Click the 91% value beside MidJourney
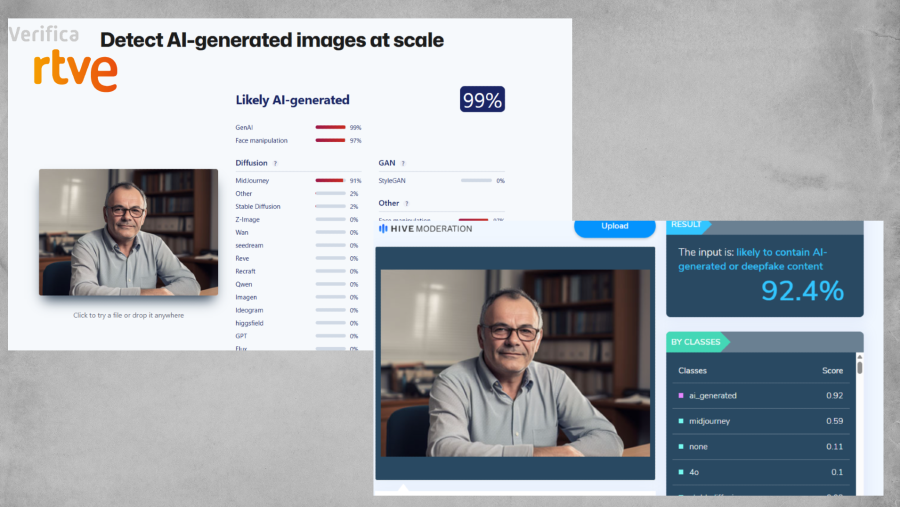Image resolution: width=900 pixels, height=507 pixels. tap(355, 181)
